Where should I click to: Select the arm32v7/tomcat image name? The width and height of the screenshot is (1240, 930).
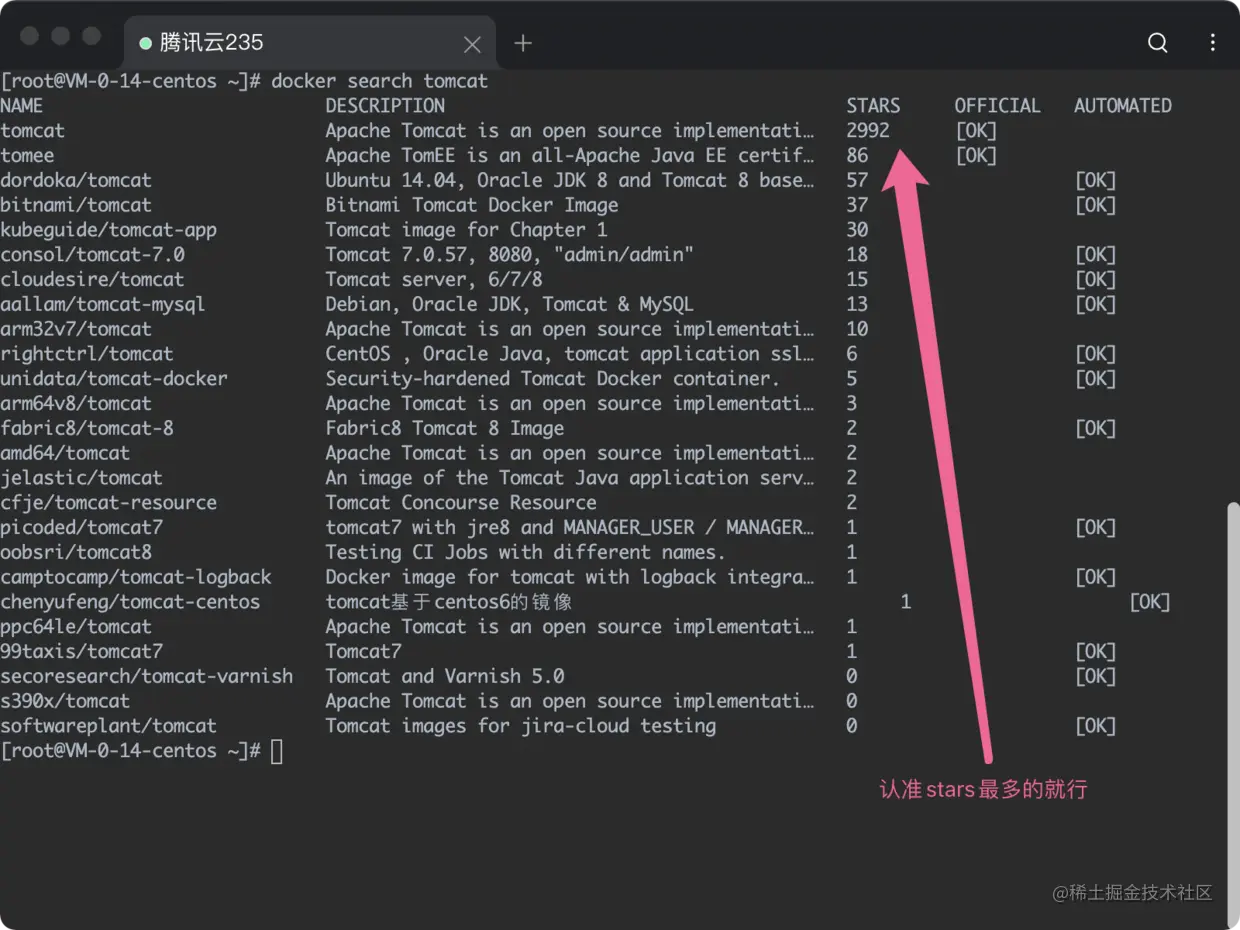coord(76,329)
